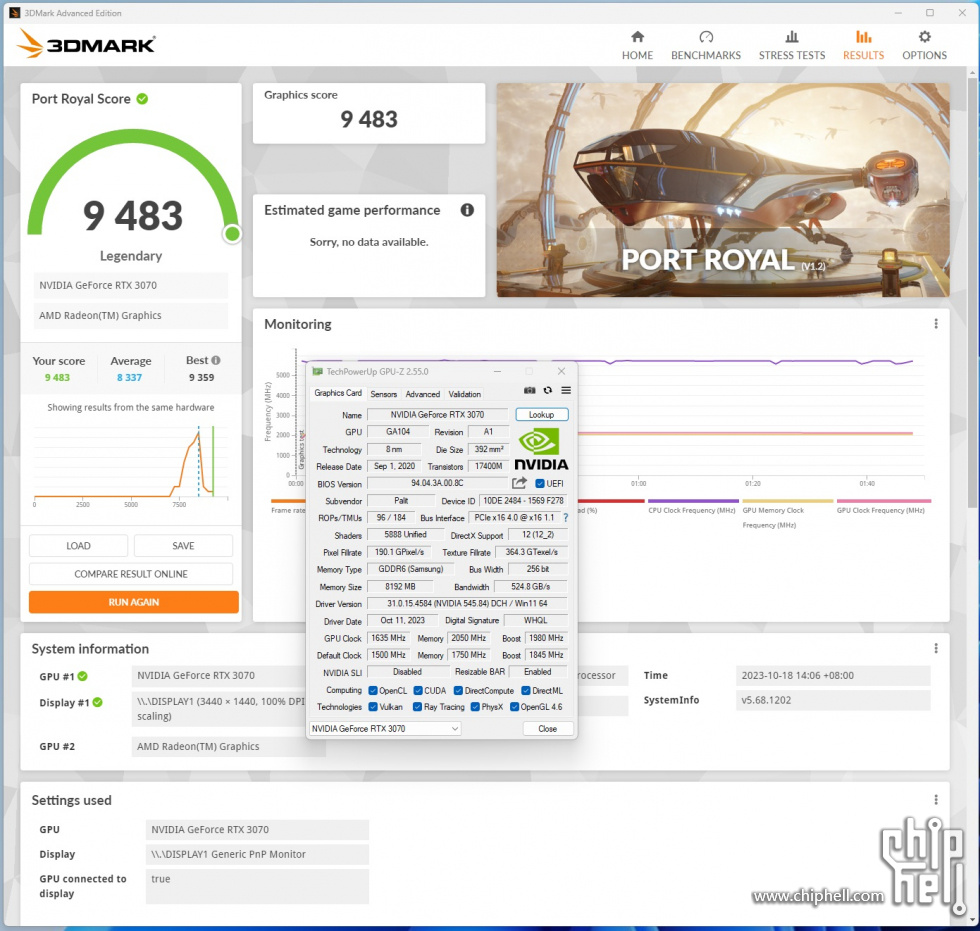Click the info icon next to Best score
980x931 pixels.
[x=216, y=360]
